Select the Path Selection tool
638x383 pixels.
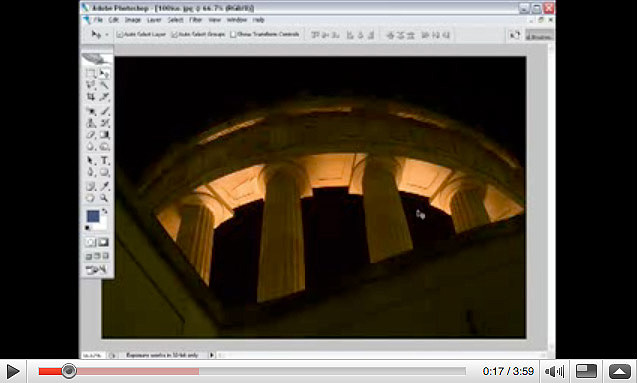click(x=90, y=161)
